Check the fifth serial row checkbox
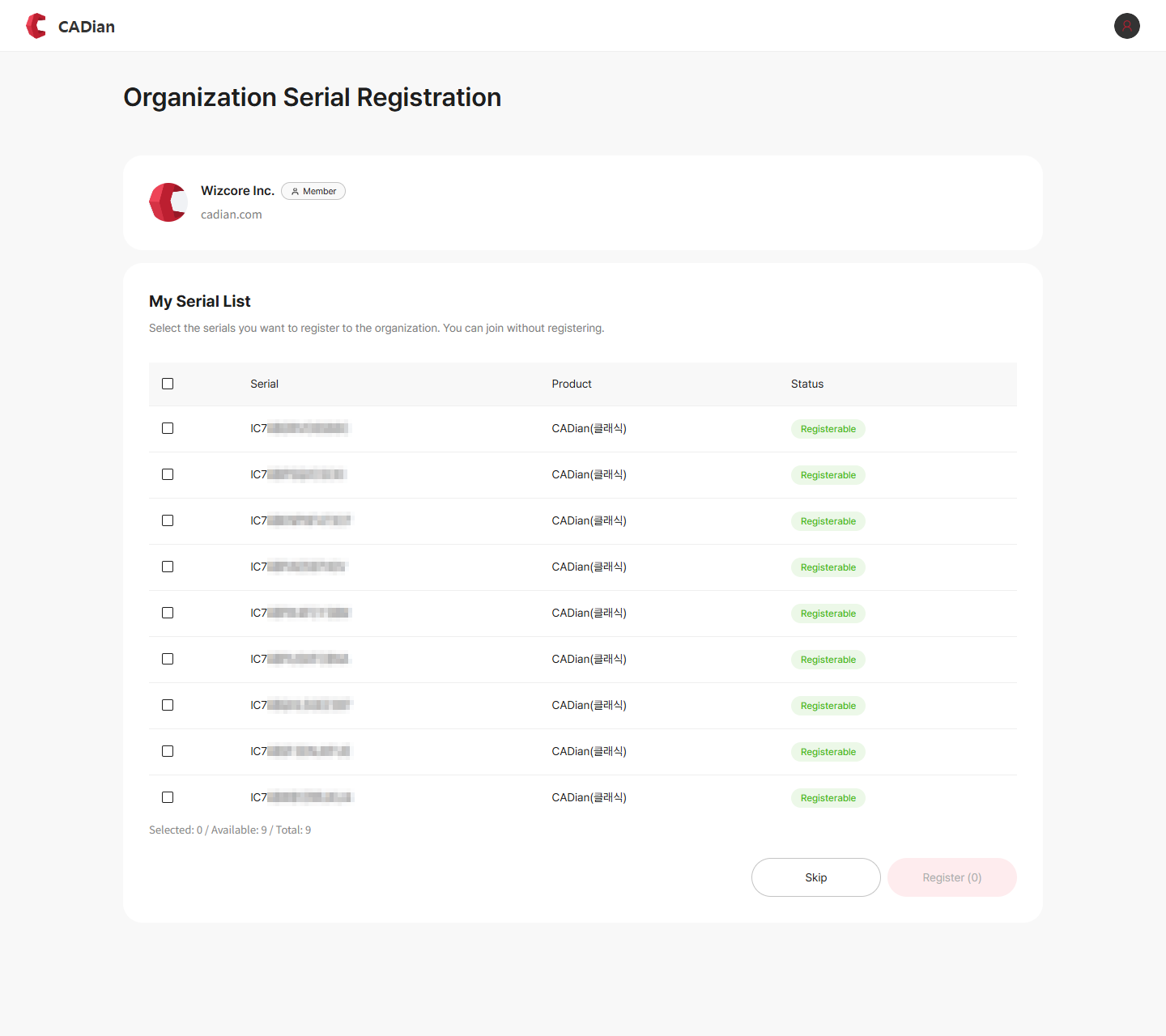Viewport: 1166px width, 1036px height. pyautogui.click(x=168, y=613)
